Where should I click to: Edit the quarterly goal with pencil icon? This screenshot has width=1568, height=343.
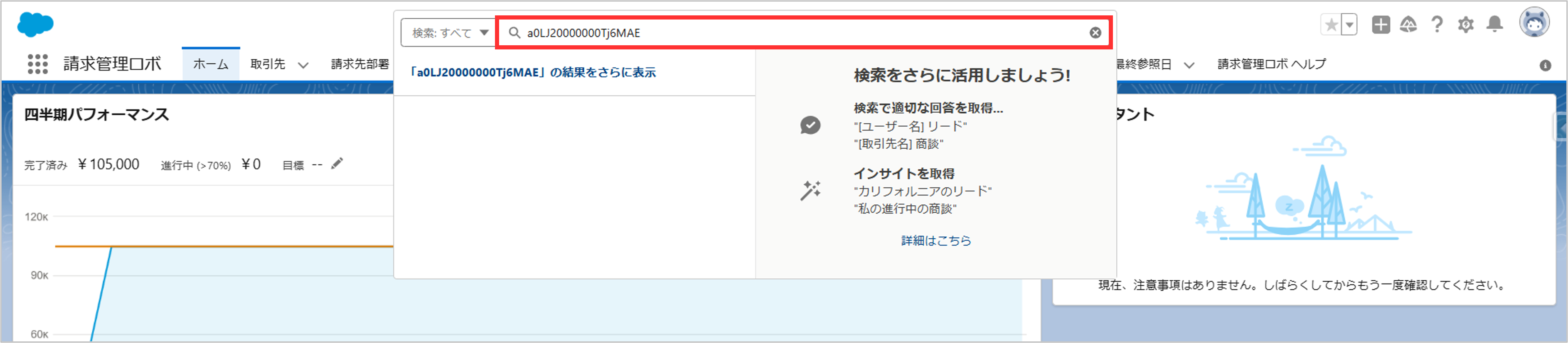click(x=337, y=164)
